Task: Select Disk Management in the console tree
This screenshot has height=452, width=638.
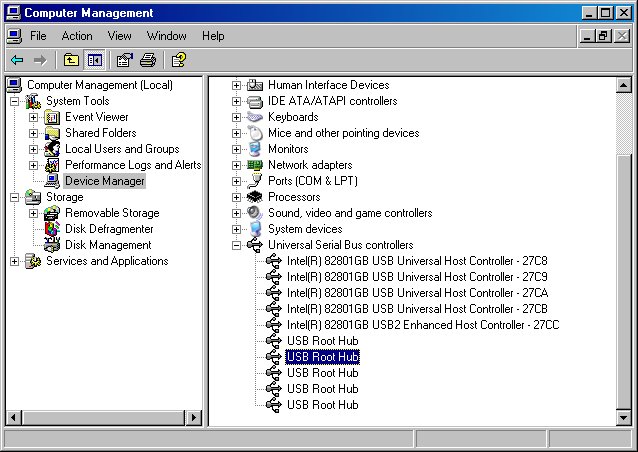Action: tap(108, 245)
